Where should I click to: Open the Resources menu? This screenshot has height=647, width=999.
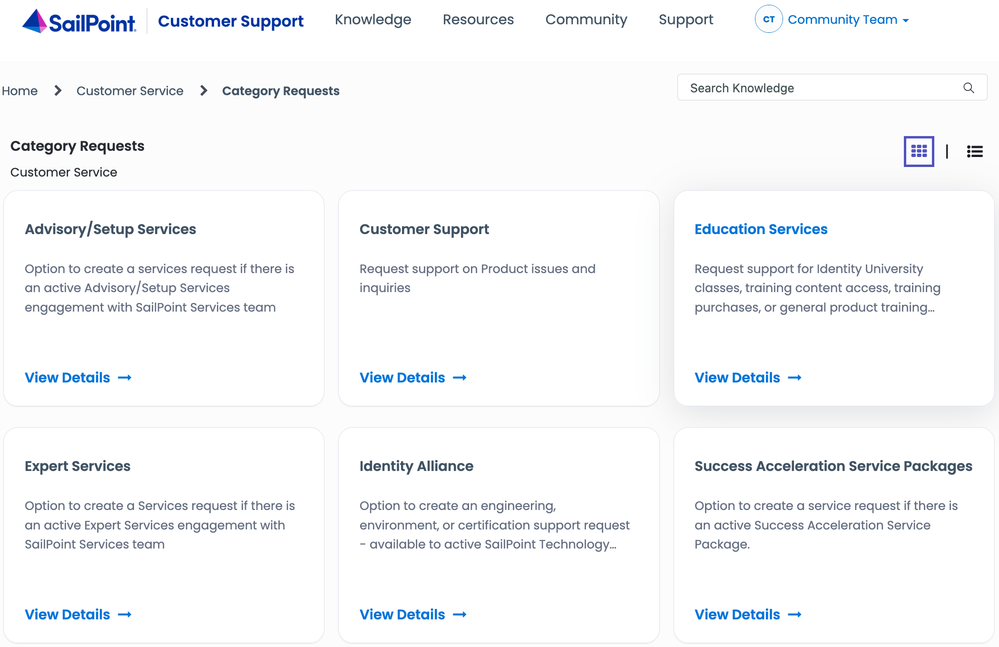(478, 20)
